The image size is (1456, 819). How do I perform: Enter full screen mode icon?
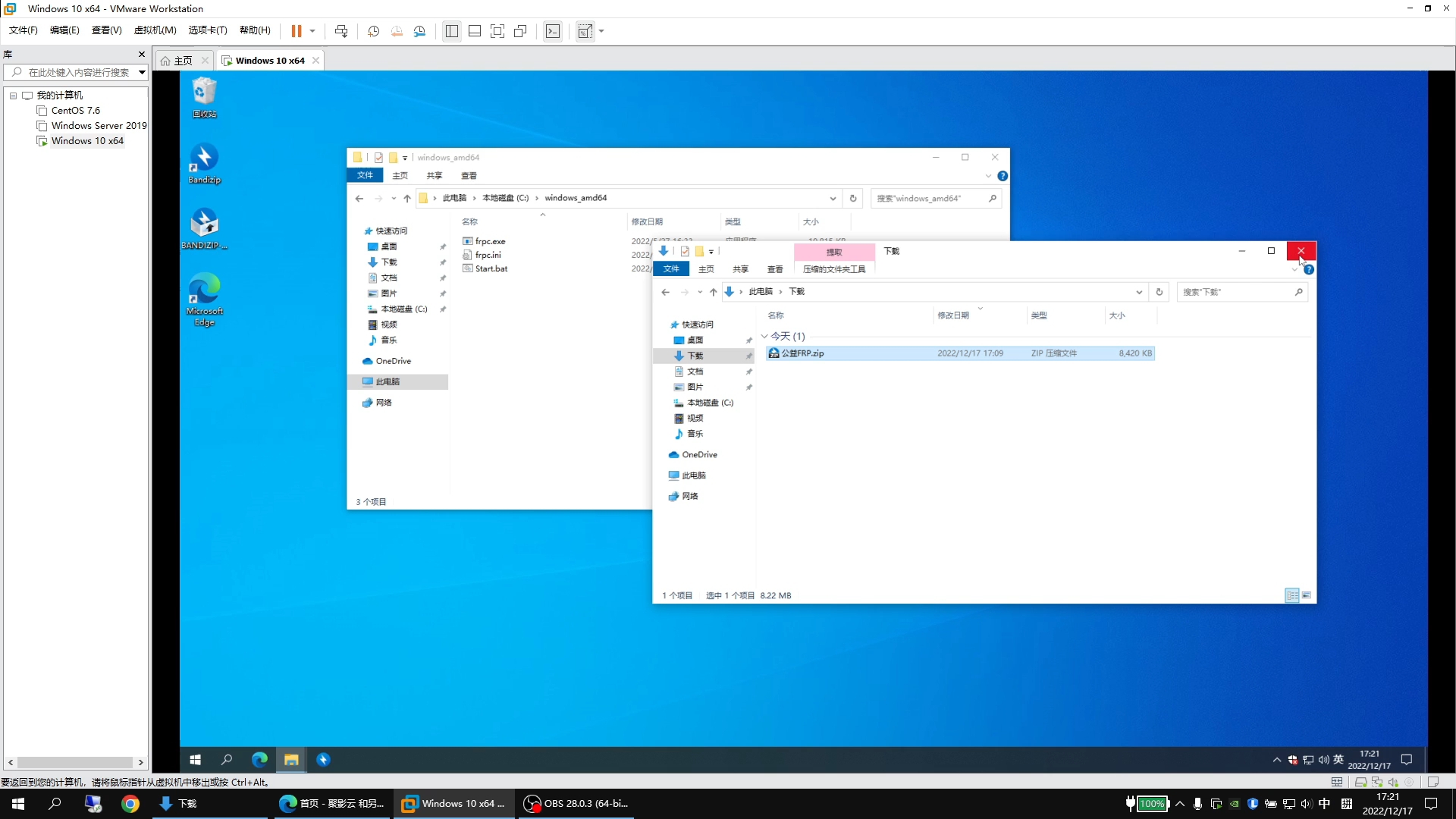(497, 31)
